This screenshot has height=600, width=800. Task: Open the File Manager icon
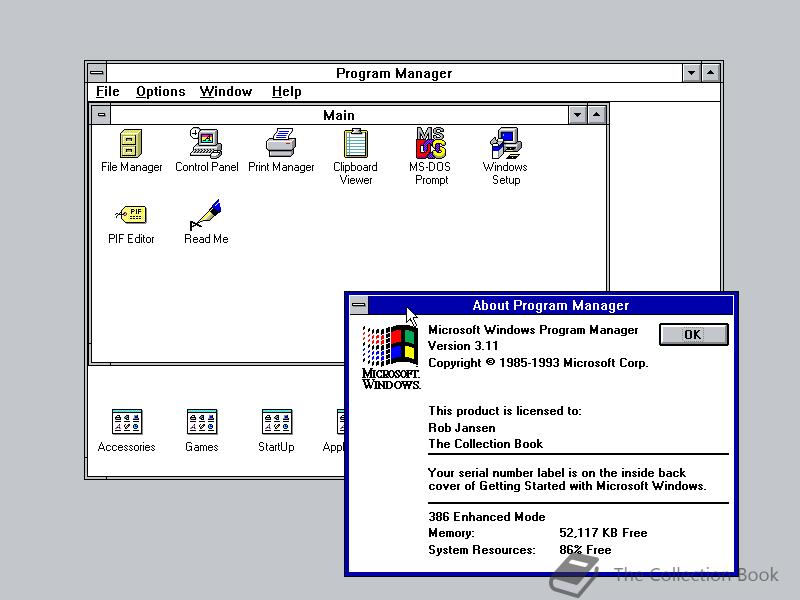tap(131, 145)
